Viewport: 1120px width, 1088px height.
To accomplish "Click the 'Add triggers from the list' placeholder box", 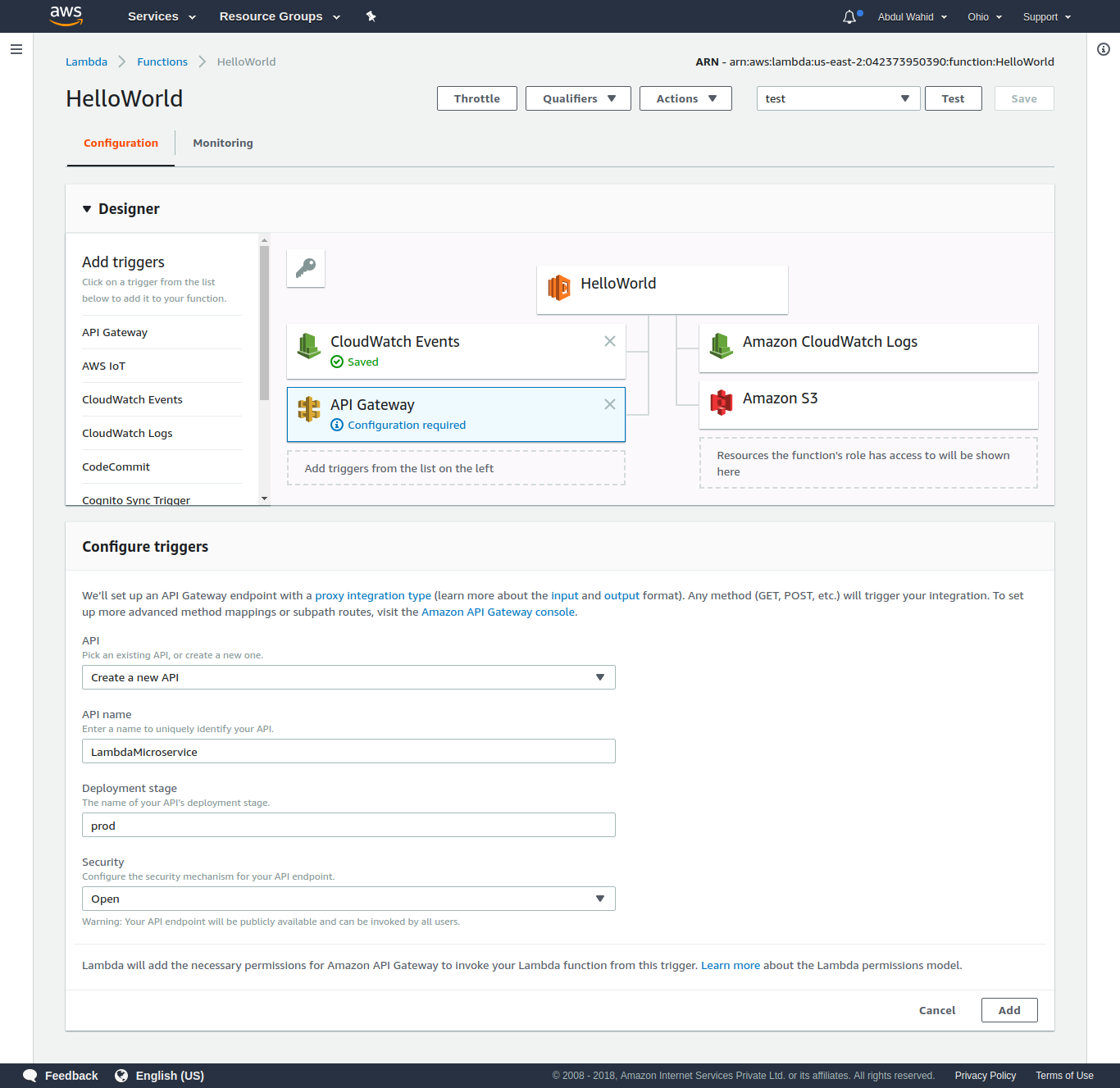I will 456,468.
